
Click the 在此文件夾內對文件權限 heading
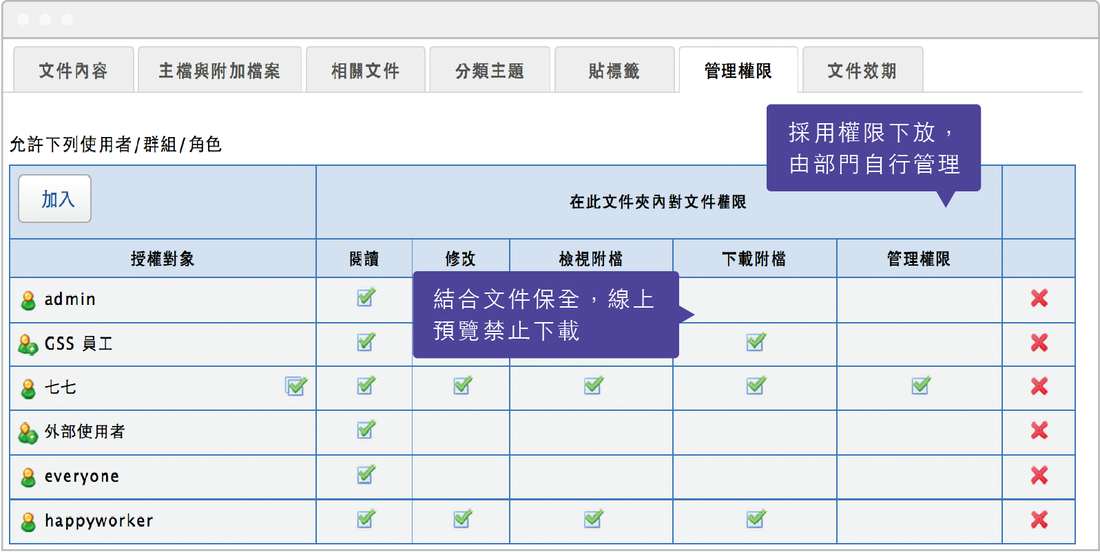click(658, 203)
